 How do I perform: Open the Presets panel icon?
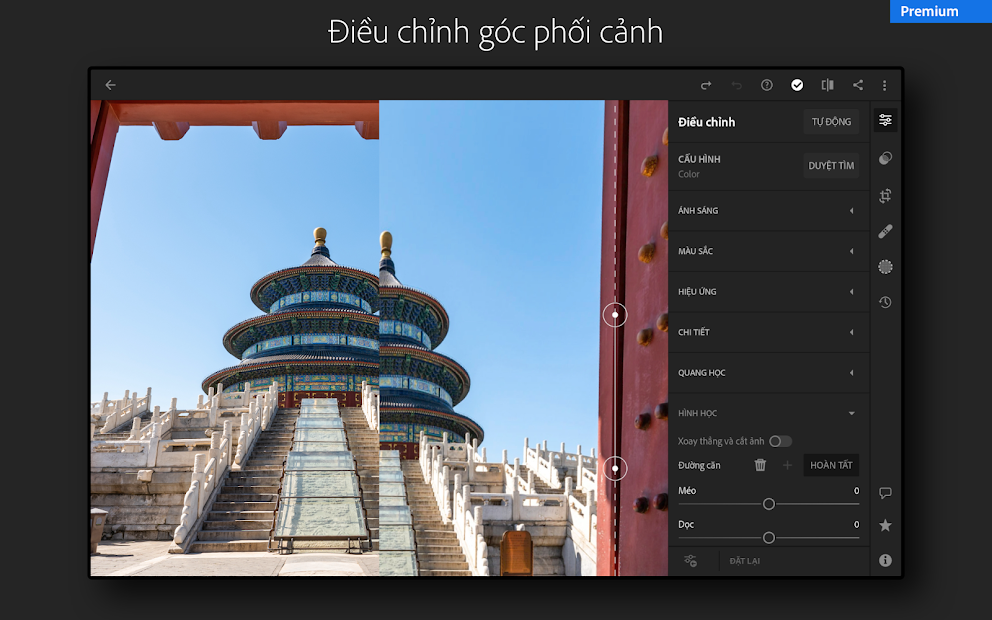pos(885,158)
